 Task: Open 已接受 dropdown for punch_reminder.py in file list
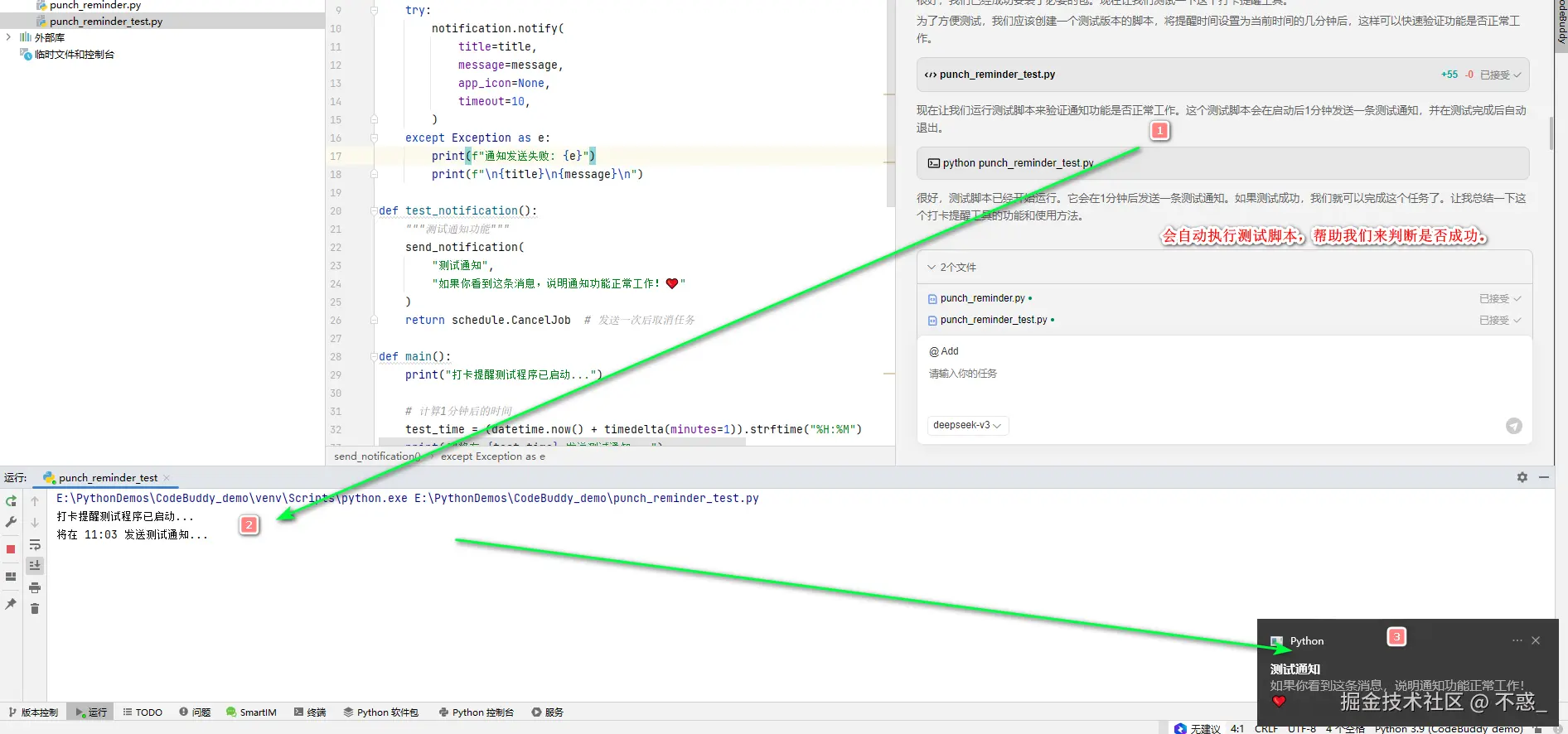pyautogui.click(x=1501, y=299)
